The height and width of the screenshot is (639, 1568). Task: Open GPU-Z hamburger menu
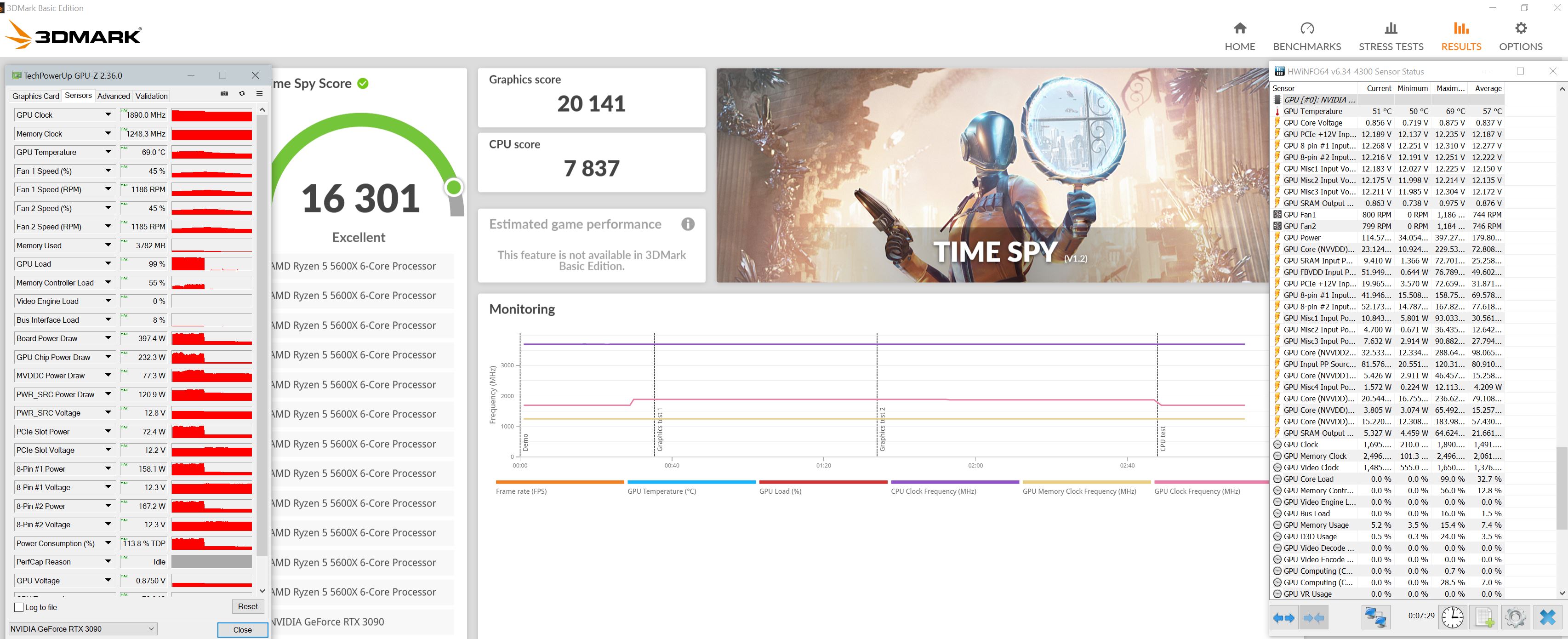coord(259,94)
